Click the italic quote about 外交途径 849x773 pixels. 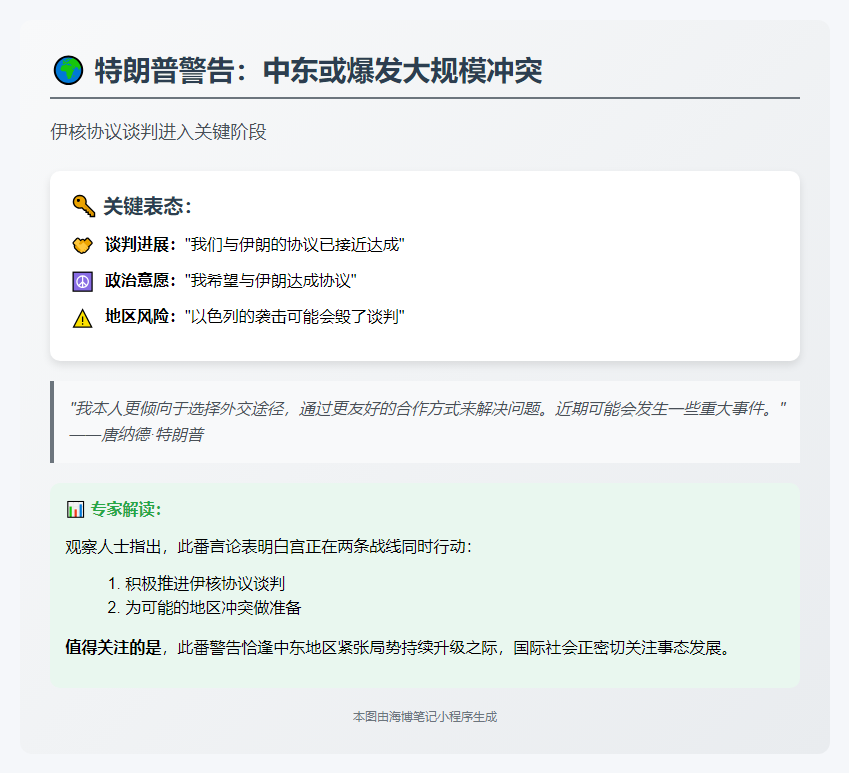(x=427, y=409)
